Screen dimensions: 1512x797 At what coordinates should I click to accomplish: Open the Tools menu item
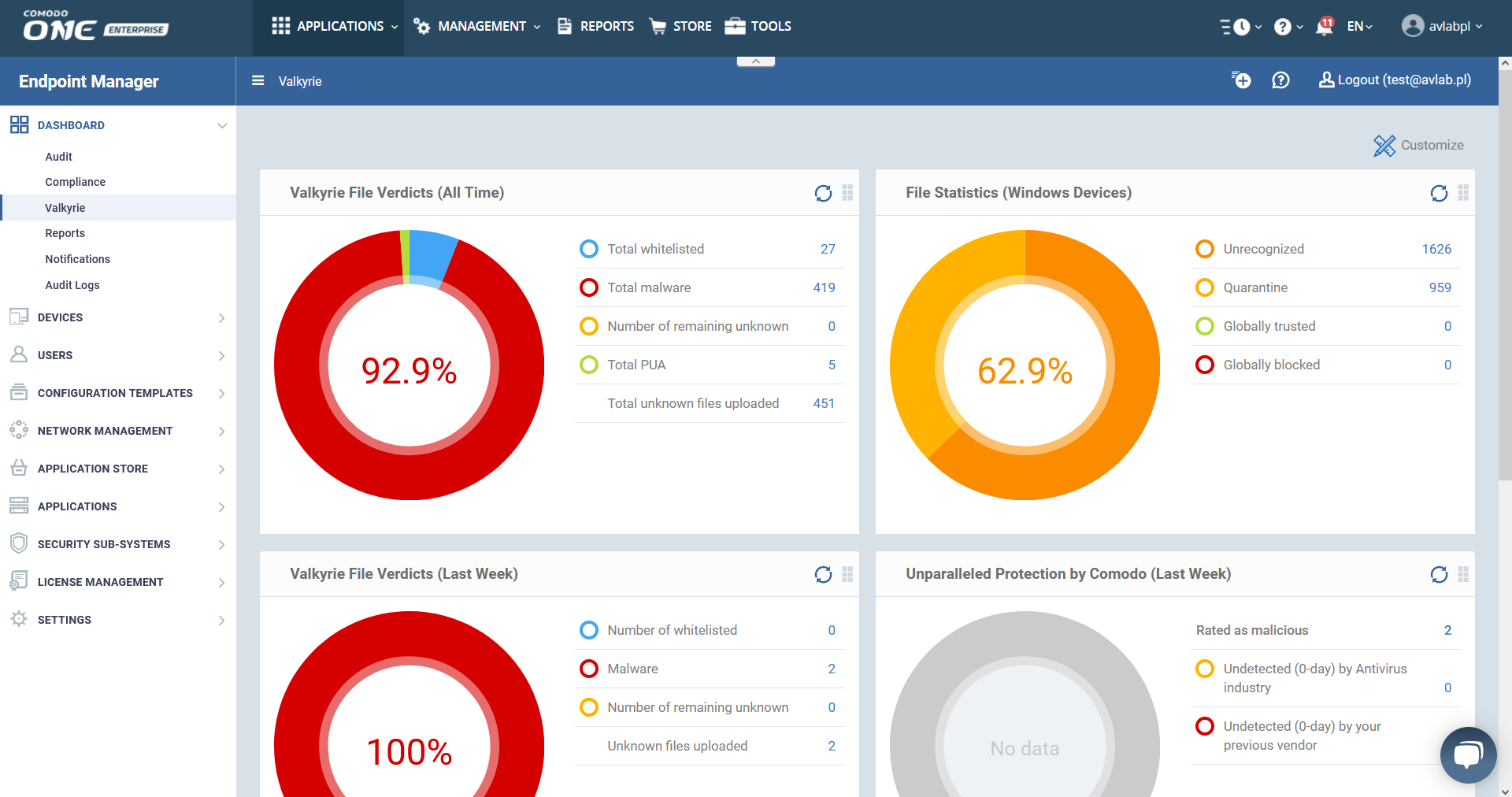coord(758,26)
